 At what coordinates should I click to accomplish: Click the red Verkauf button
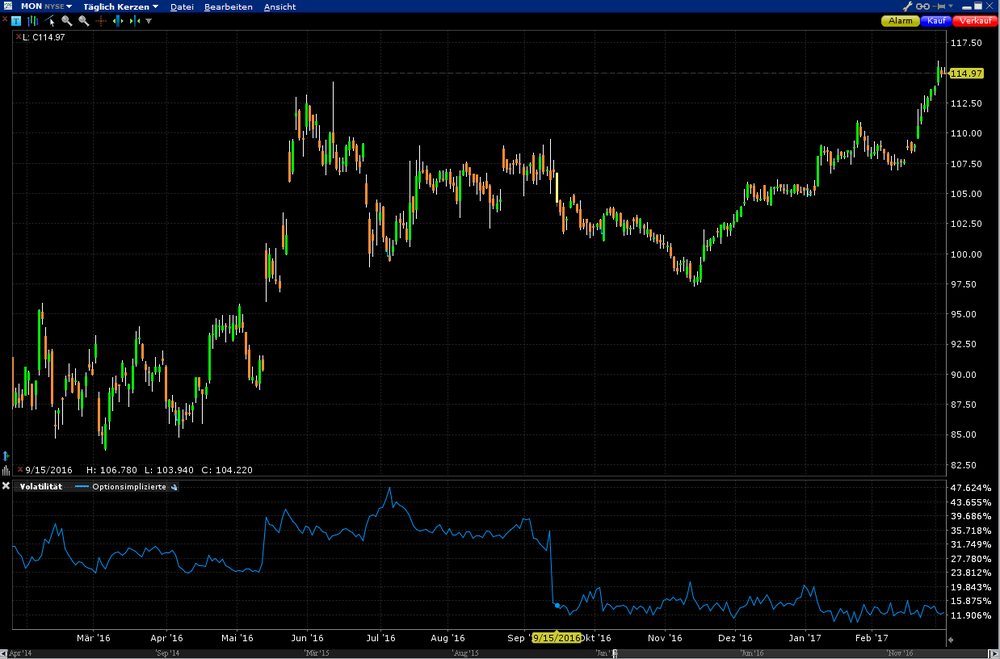tap(975, 21)
